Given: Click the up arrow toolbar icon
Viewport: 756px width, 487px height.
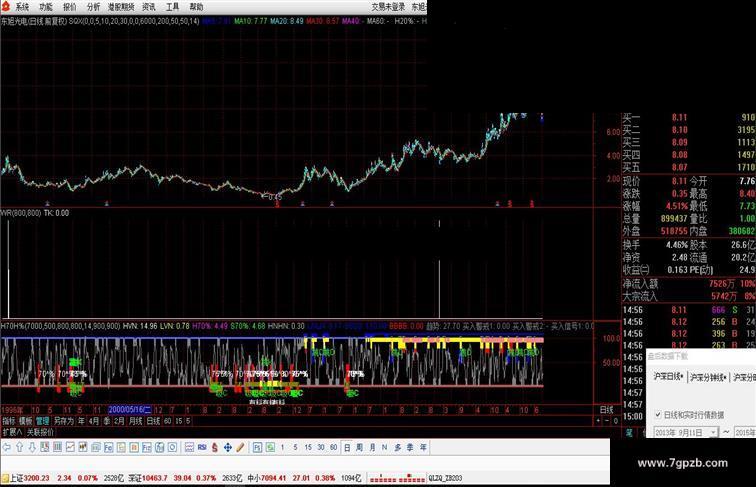Looking at the screenshot, I should [20, 447].
